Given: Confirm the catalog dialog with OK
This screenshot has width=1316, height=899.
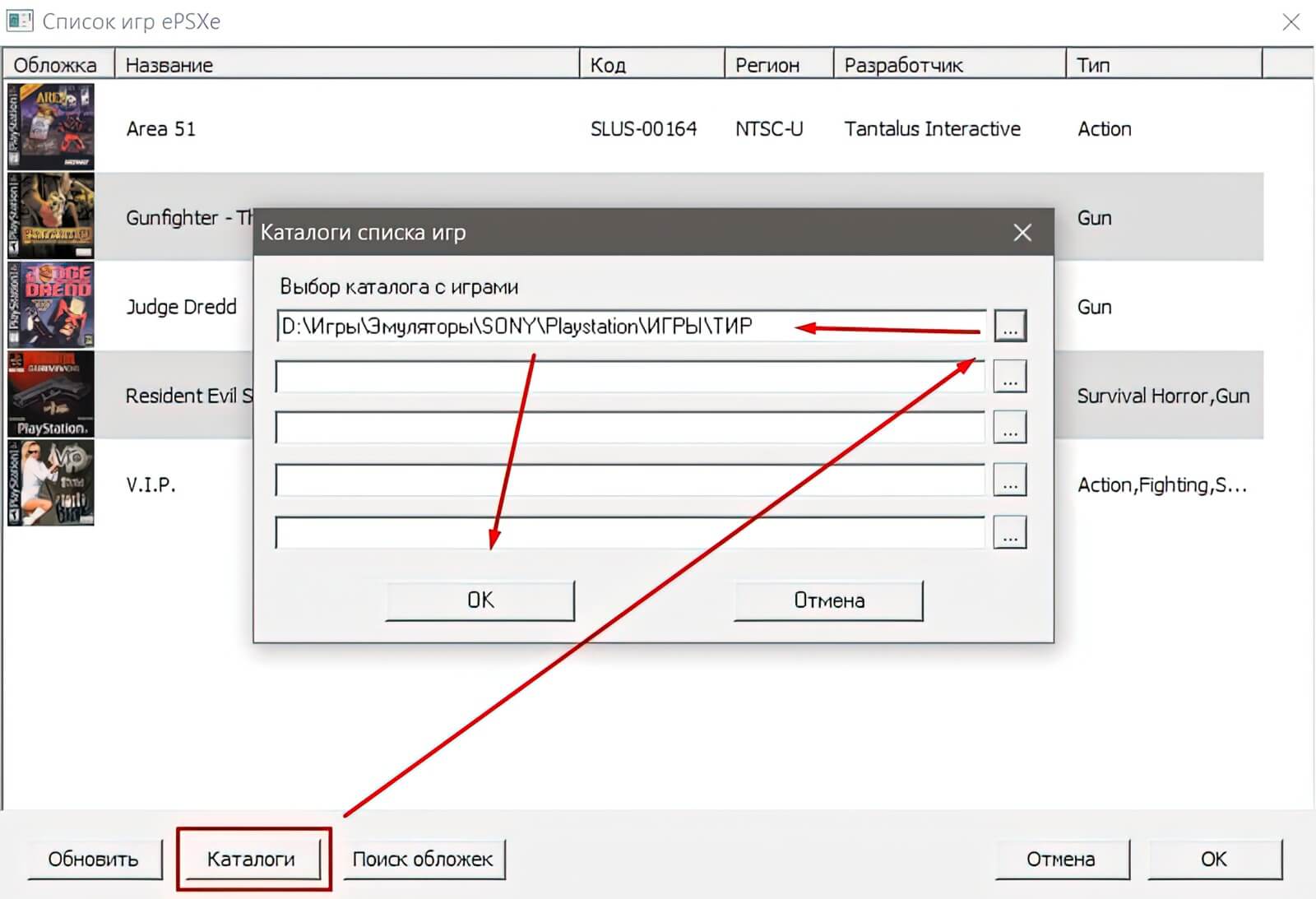Looking at the screenshot, I should [x=480, y=600].
